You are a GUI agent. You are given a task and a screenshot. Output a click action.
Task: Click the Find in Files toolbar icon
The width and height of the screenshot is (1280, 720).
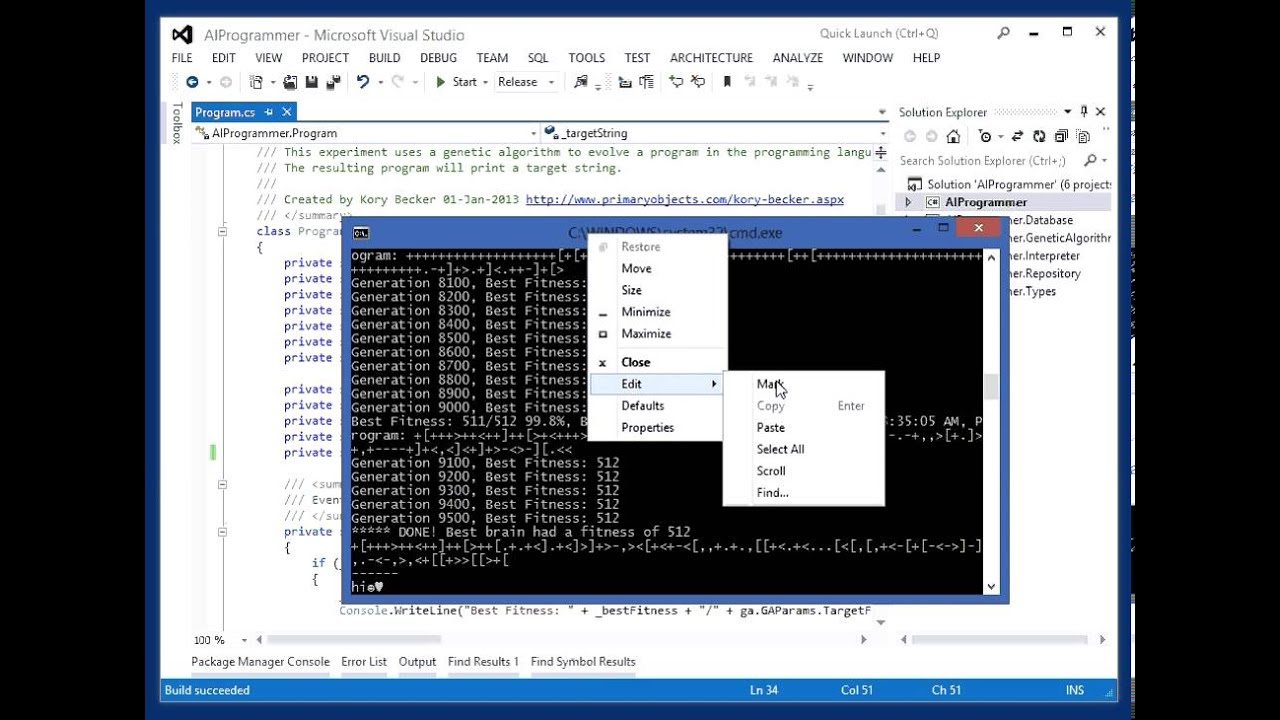580,82
